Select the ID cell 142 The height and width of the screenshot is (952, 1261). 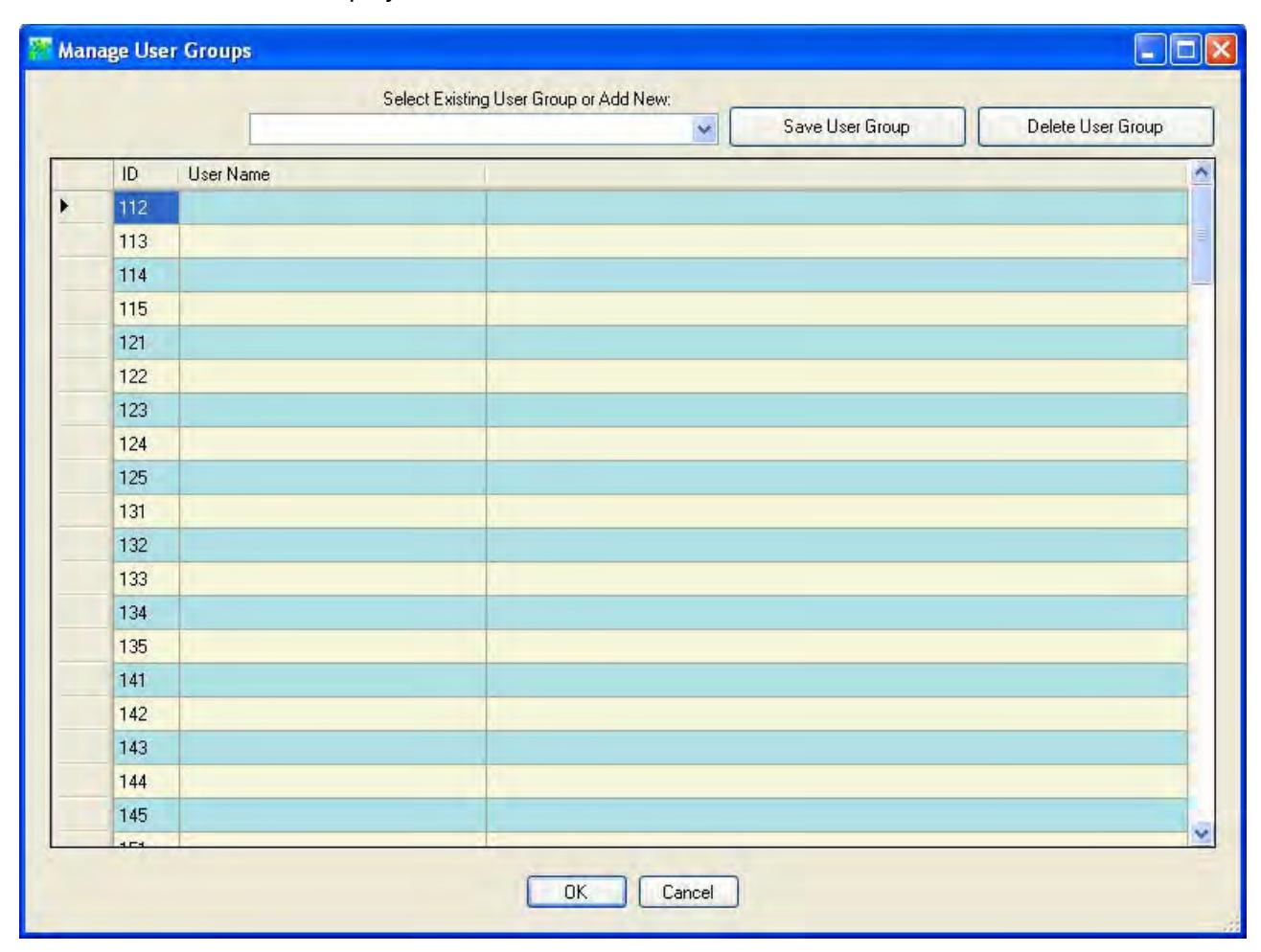pyautogui.click(x=146, y=714)
